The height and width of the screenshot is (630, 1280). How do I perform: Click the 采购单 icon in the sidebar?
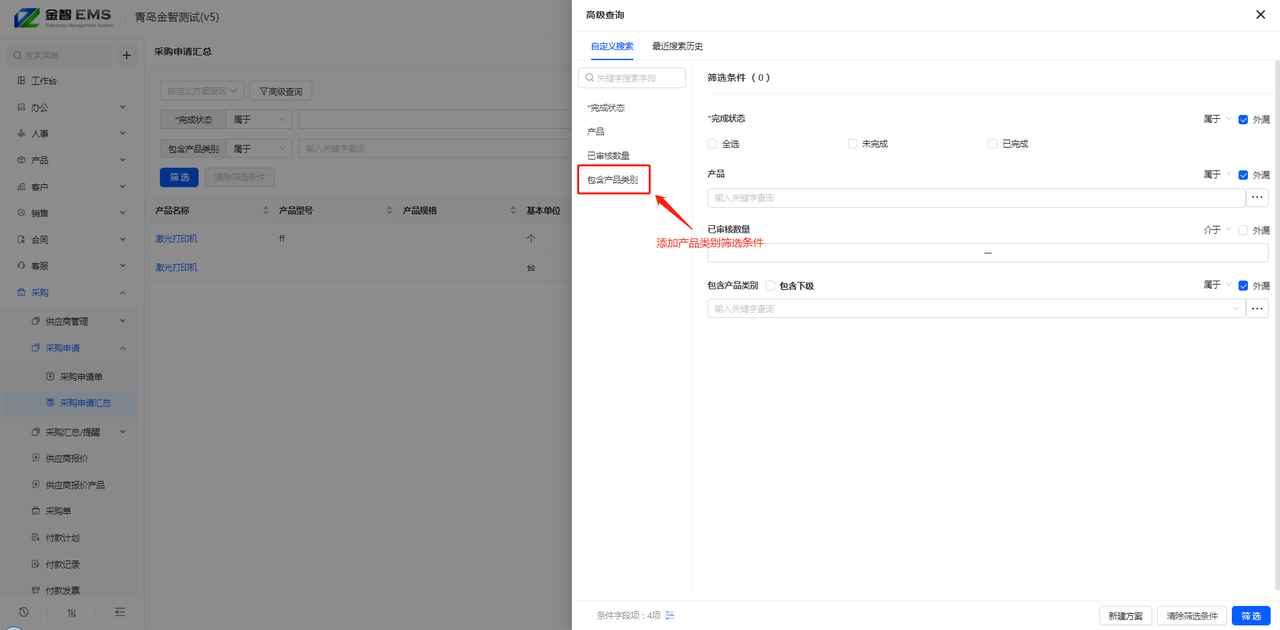pos(36,511)
